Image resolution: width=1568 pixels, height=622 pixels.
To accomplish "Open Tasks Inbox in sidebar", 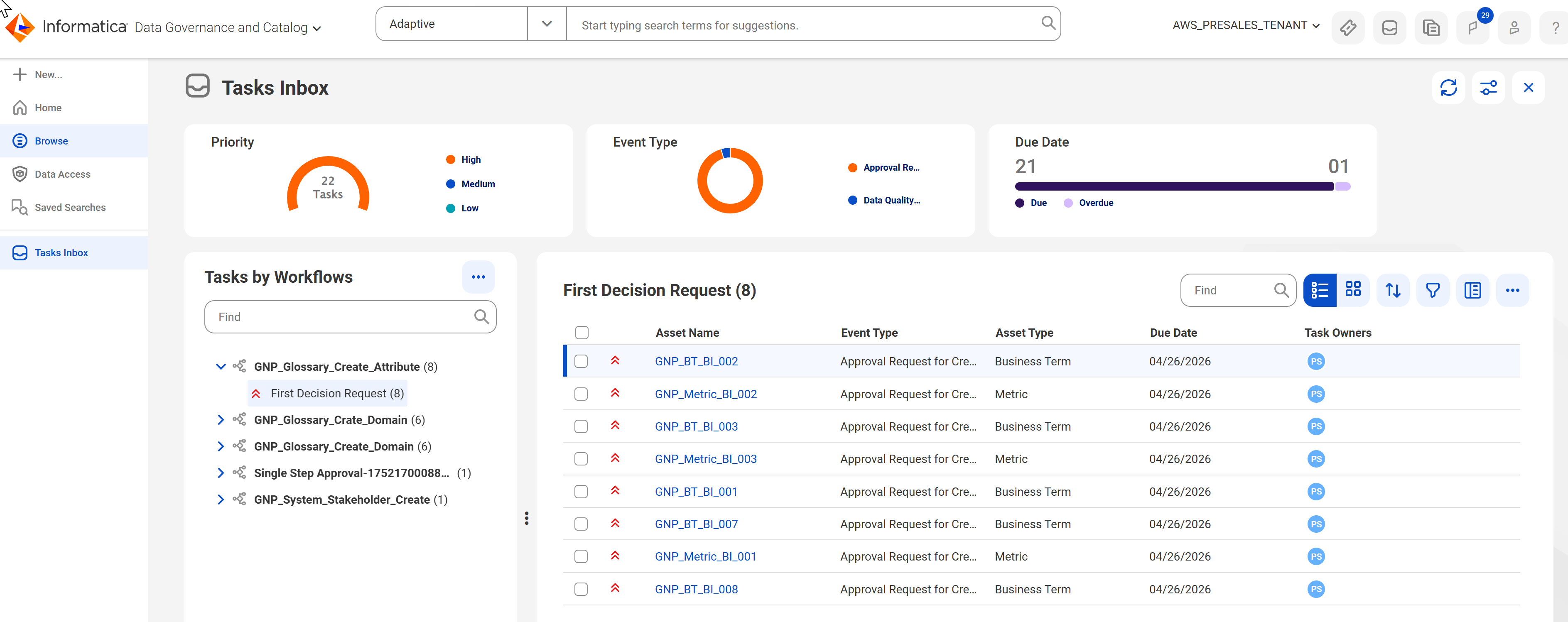I will coord(74,252).
